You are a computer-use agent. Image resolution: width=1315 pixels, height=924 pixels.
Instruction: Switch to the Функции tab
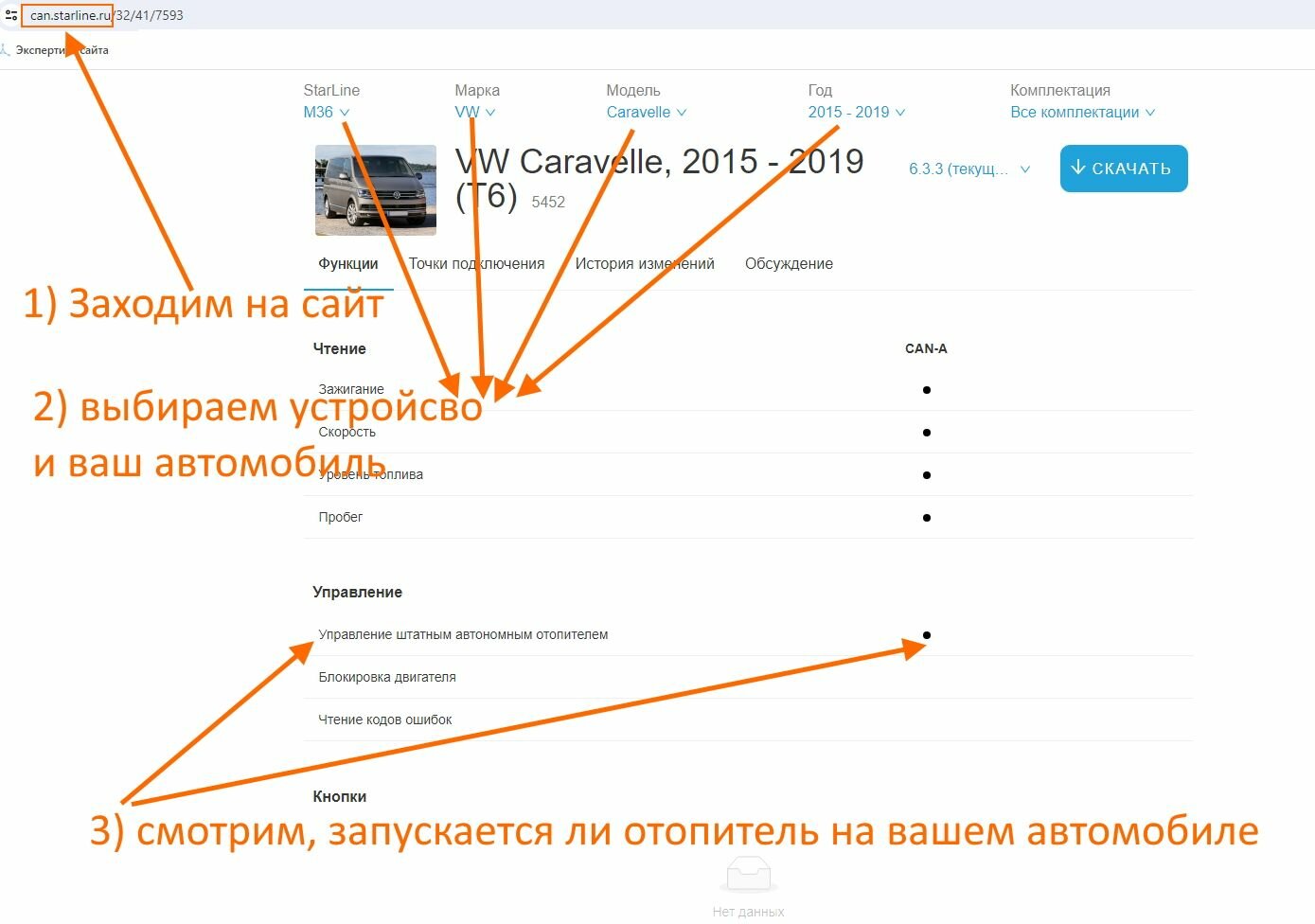348,264
